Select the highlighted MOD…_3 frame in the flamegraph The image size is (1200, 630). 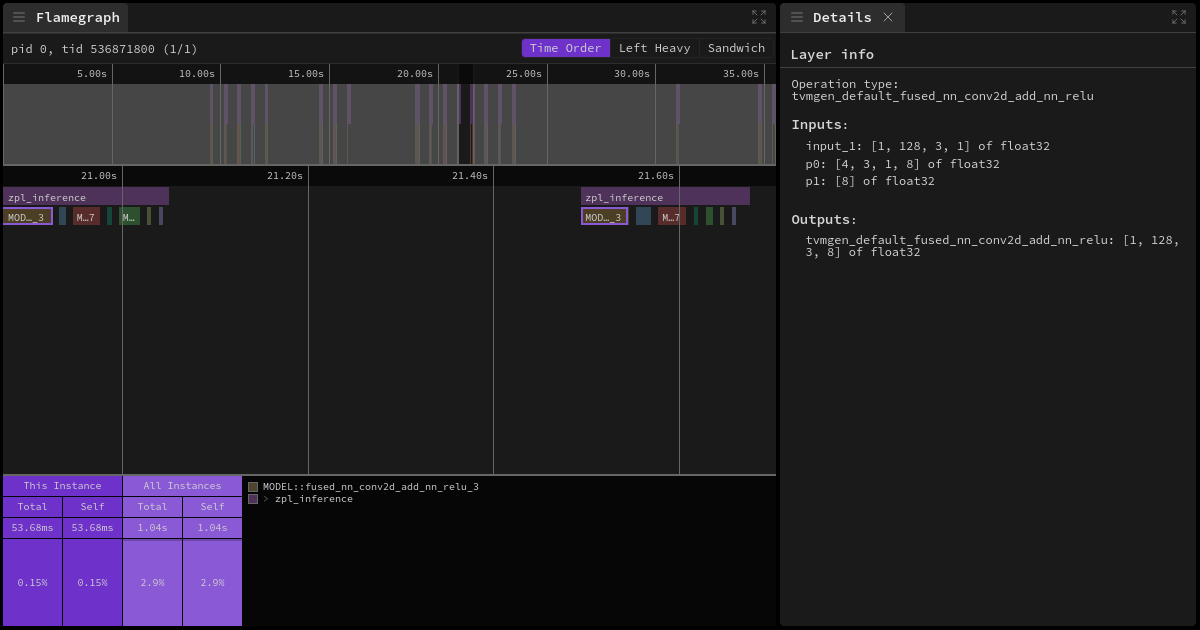[x=28, y=215]
